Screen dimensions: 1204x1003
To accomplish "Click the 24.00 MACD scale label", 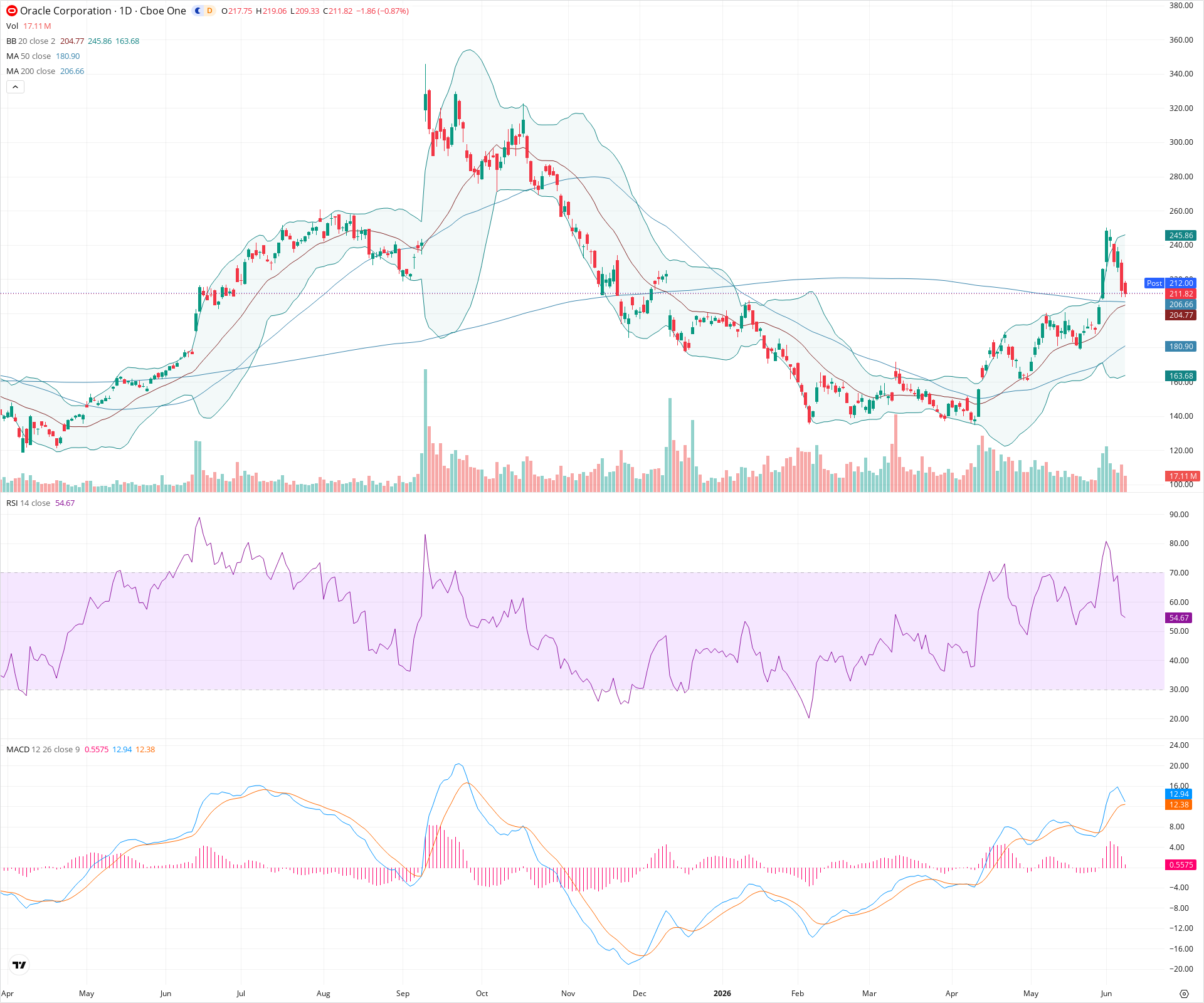I will tap(1179, 745).
